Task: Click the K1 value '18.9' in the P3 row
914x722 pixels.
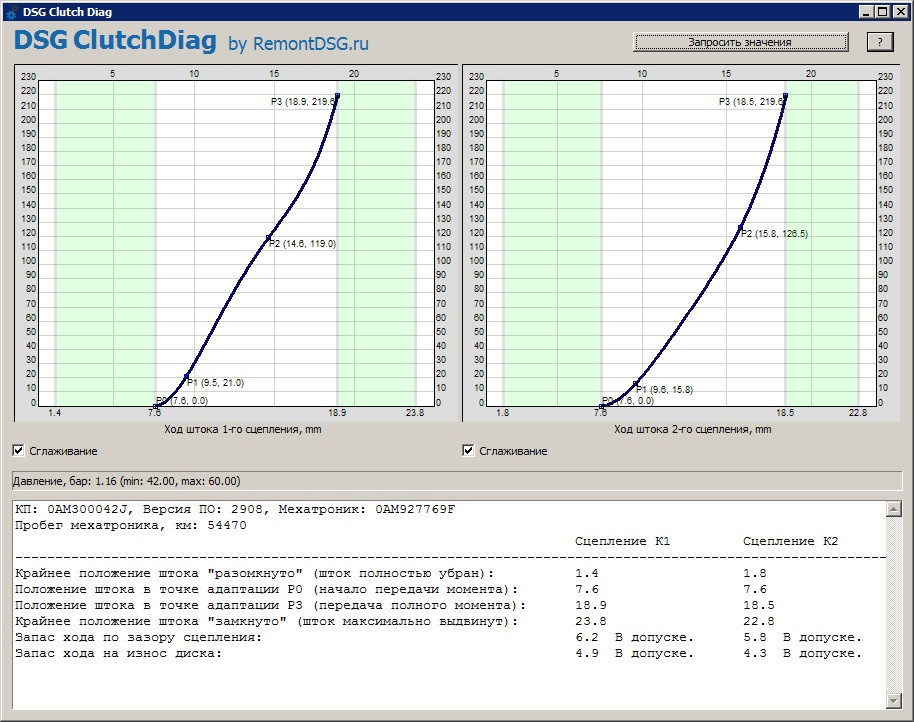Action: 591,605
